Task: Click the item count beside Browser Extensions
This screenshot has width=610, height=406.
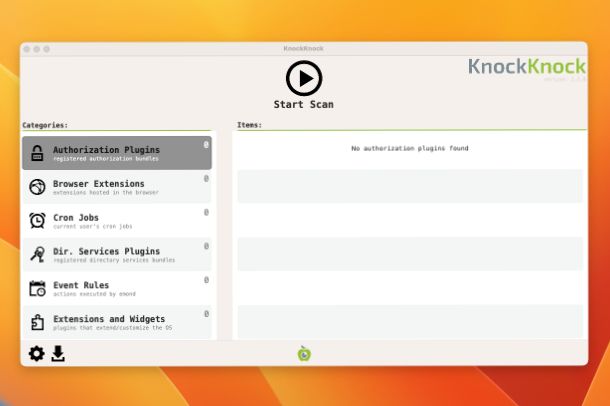Action: tap(206, 178)
